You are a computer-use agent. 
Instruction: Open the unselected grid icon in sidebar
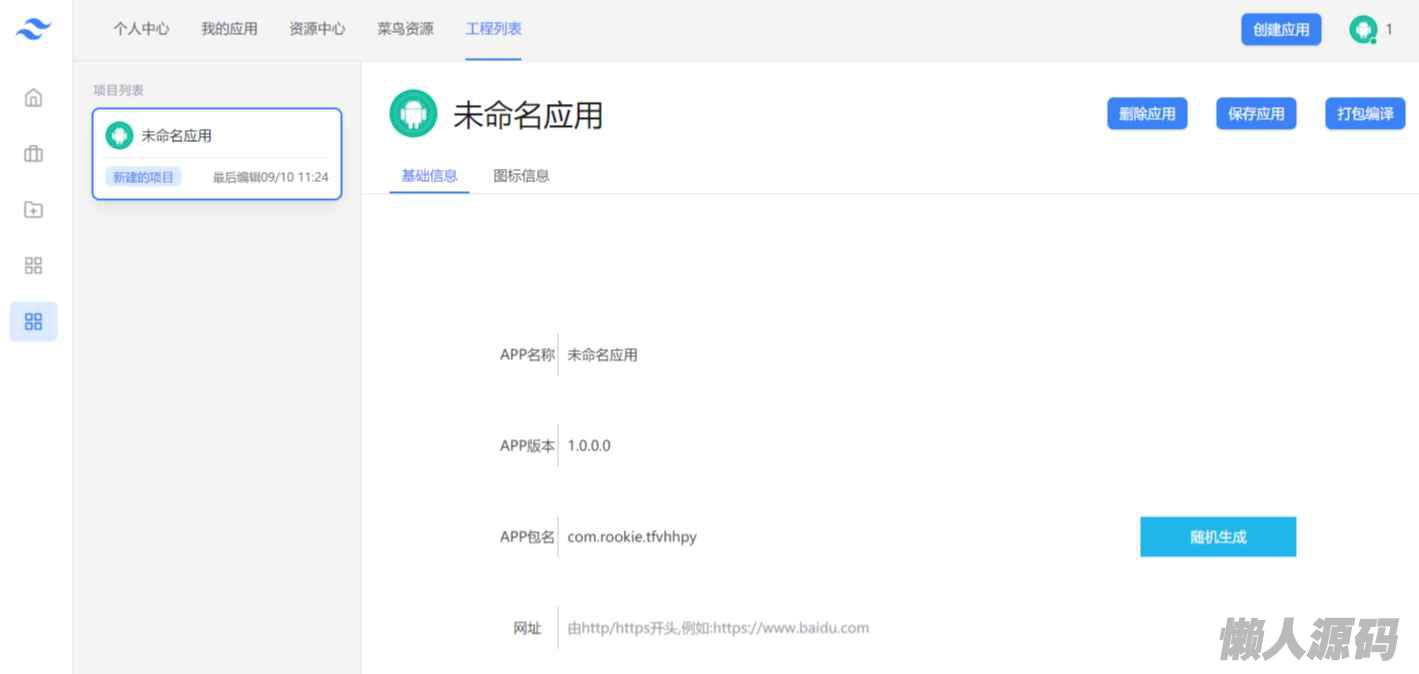[34, 266]
